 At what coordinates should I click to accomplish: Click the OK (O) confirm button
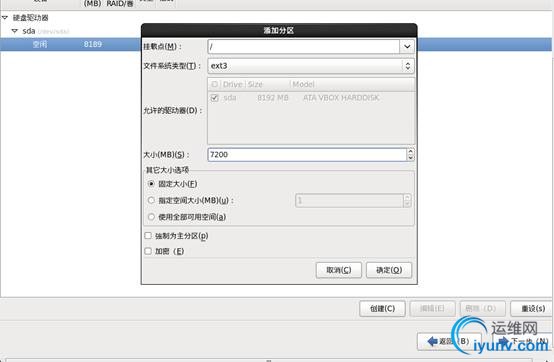coord(389,270)
